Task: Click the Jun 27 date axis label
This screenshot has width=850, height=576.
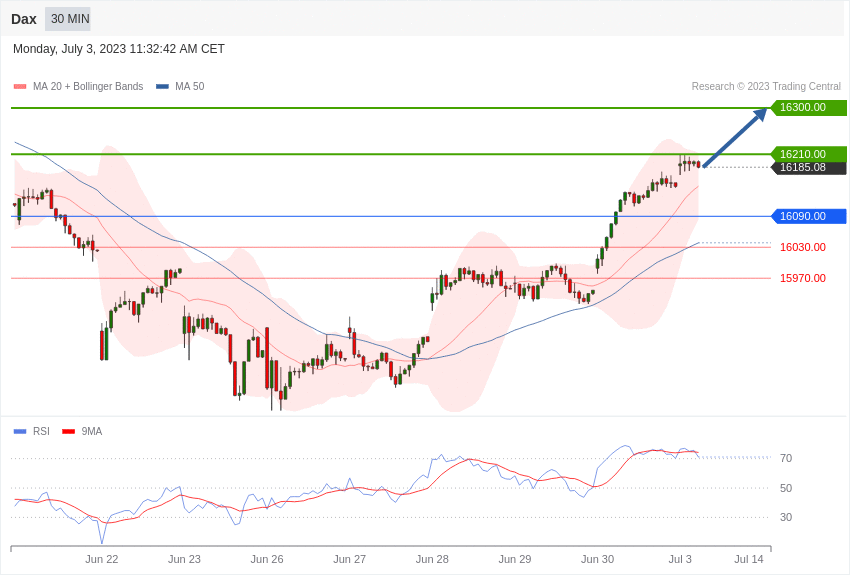Action: pos(350,559)
